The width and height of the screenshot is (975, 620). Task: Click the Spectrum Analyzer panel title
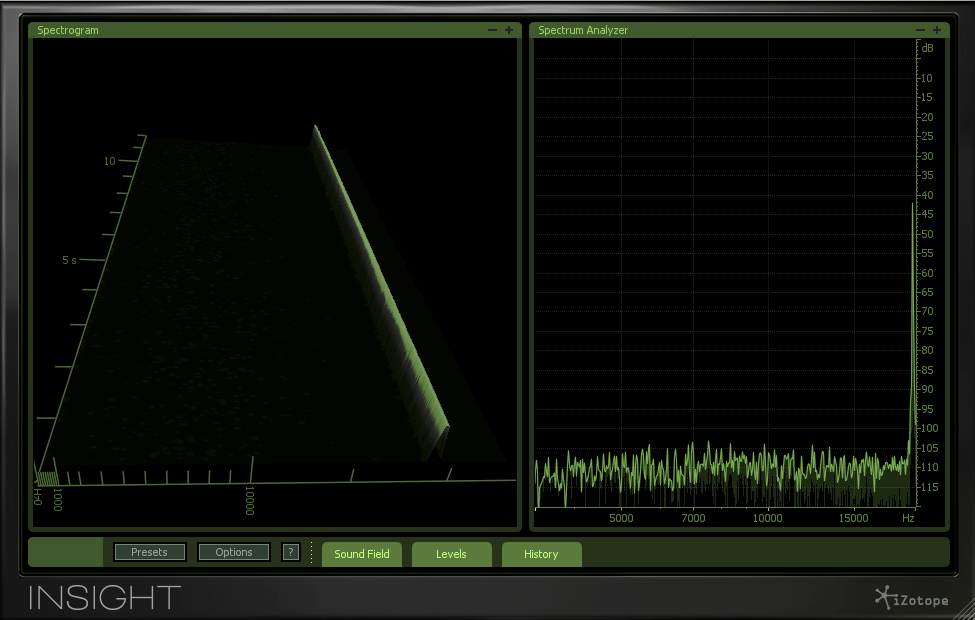pos(583,30)
